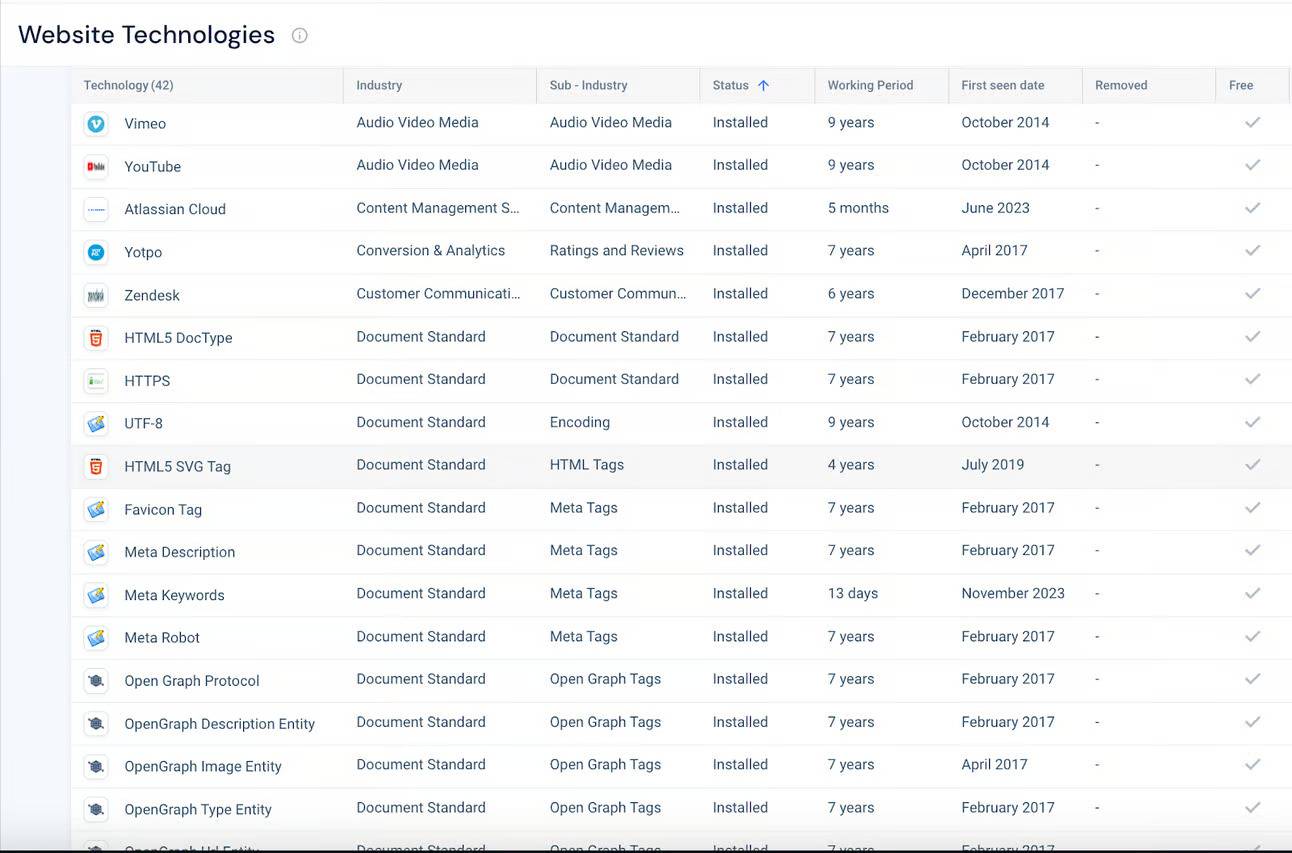Sort by First seen date header
The width and height of the screenshot is (1292, 853).
tap(1002, 85)
